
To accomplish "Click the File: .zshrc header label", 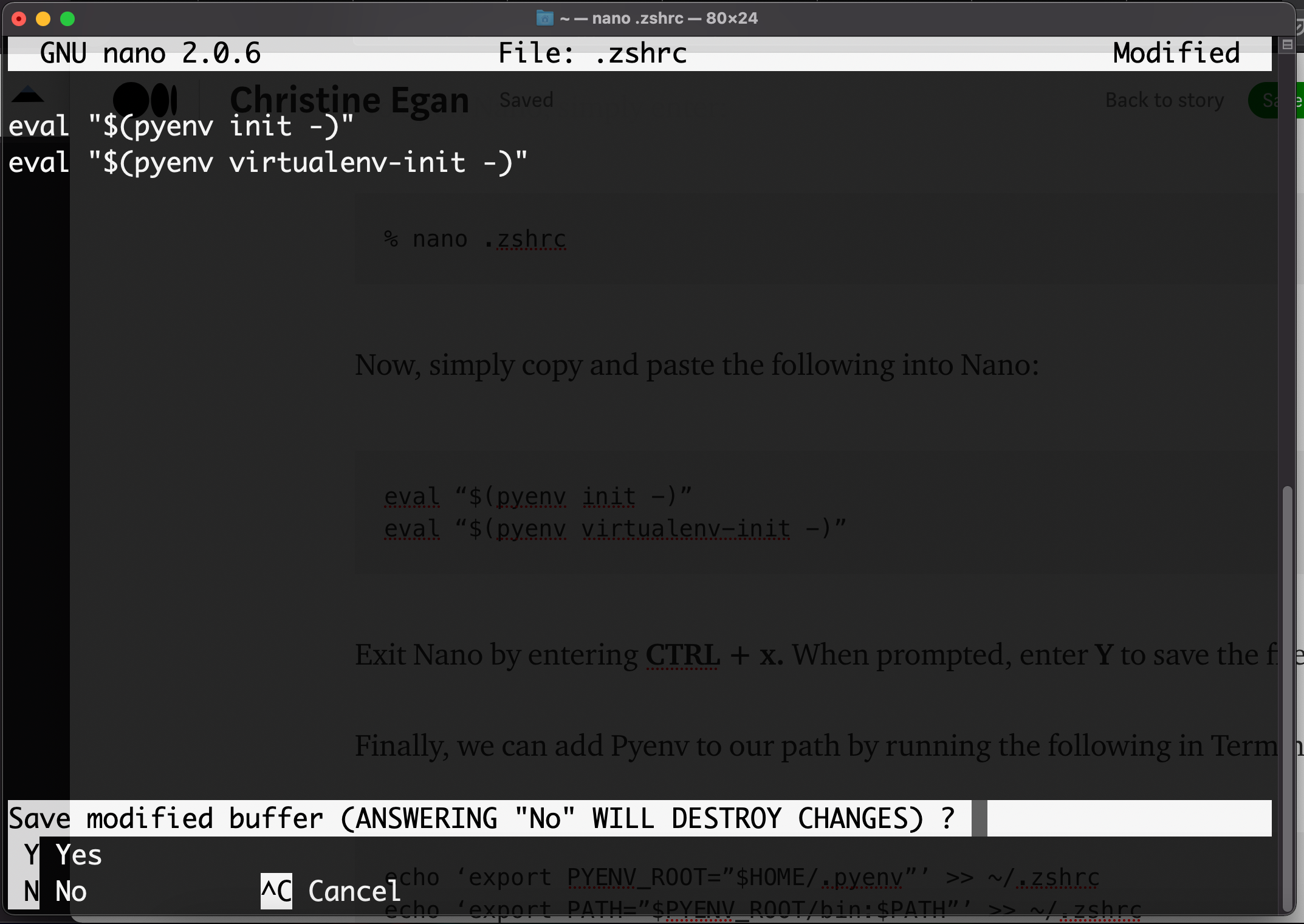I will [x=592, y=53].
